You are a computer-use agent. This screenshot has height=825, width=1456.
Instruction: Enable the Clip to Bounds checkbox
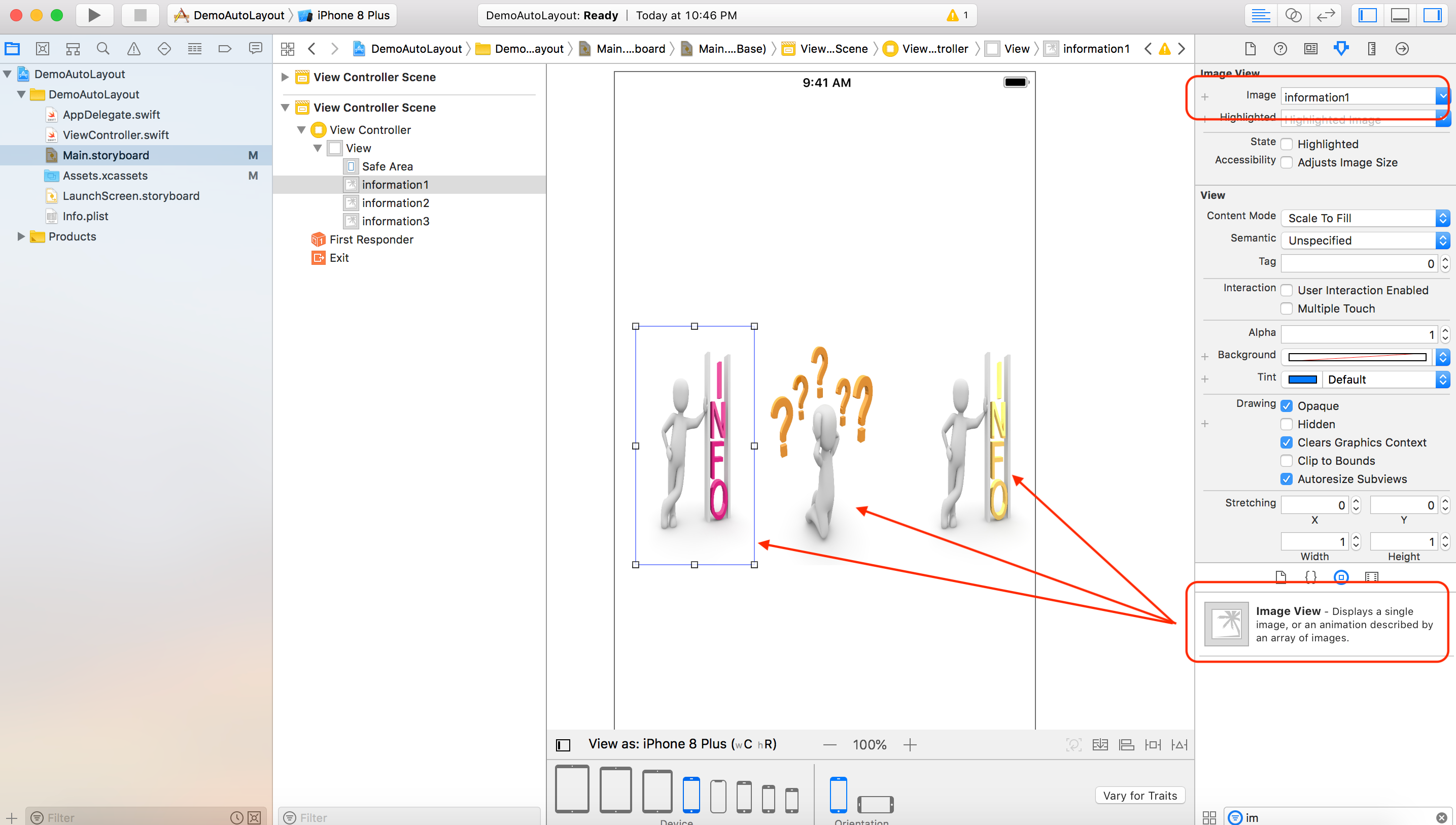tap(1287, 461)
